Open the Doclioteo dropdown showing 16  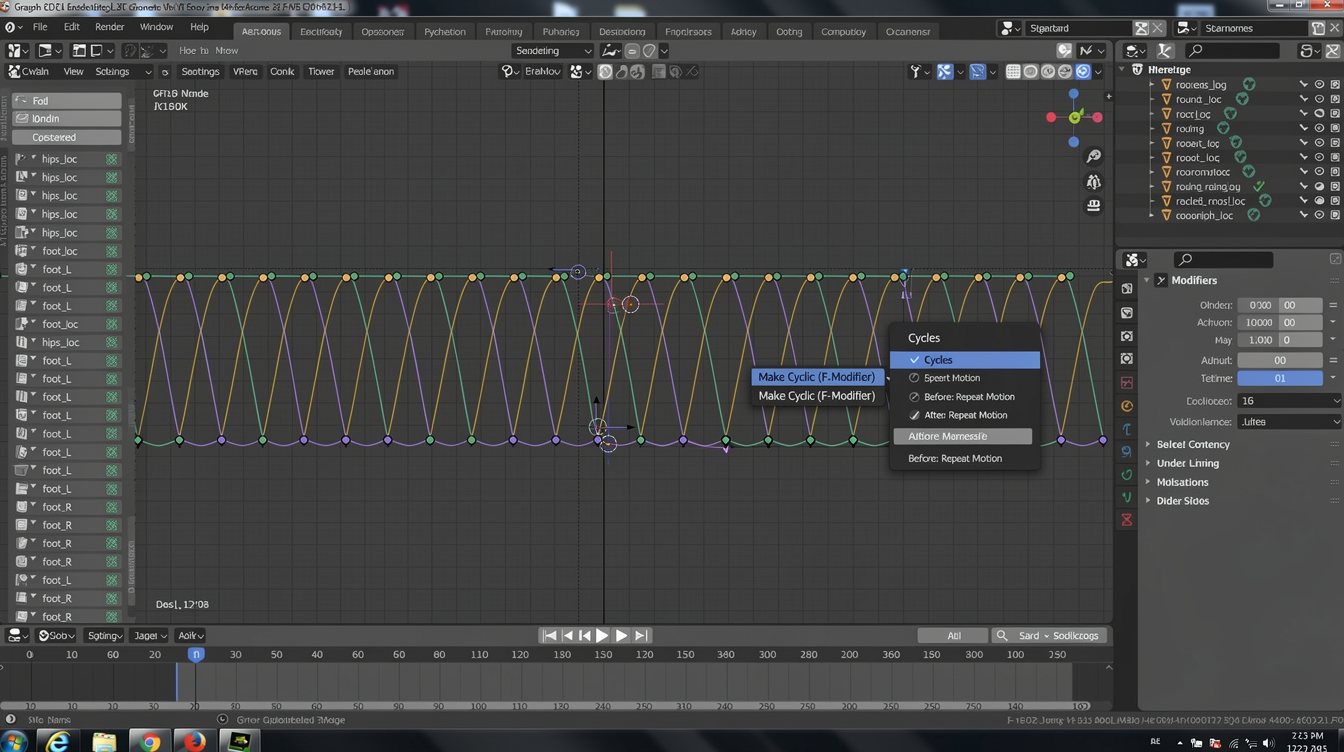click(1290, 400)
